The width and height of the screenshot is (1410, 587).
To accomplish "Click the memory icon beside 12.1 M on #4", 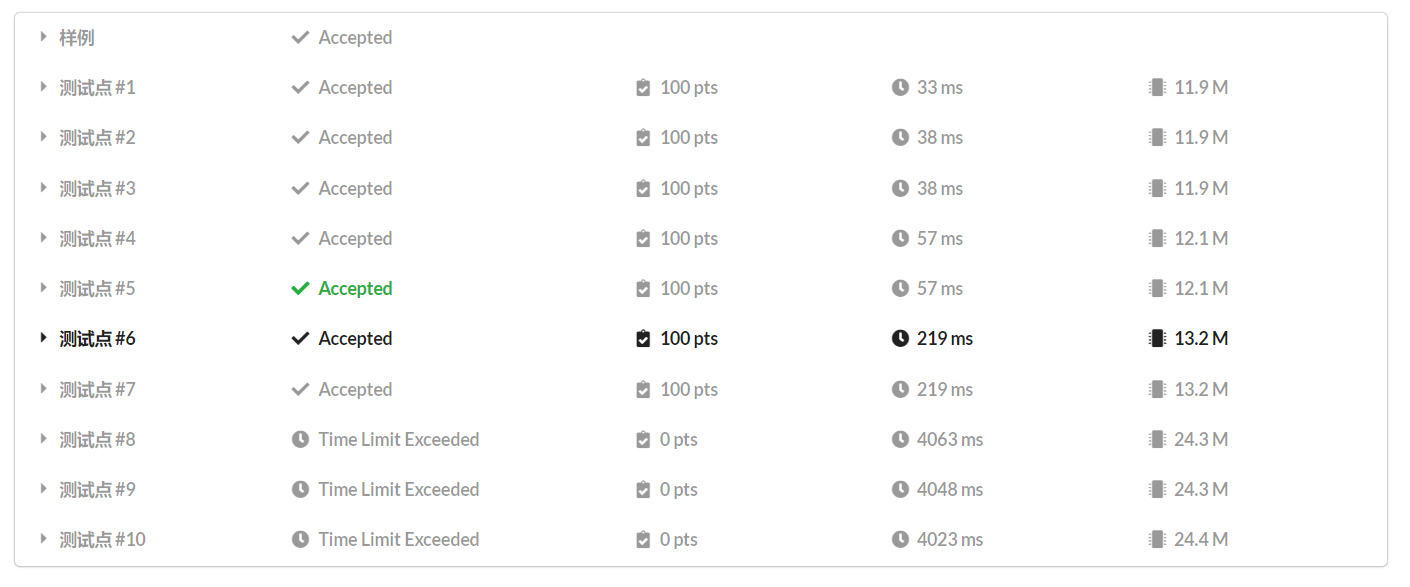I will [x=1157, y=239].
